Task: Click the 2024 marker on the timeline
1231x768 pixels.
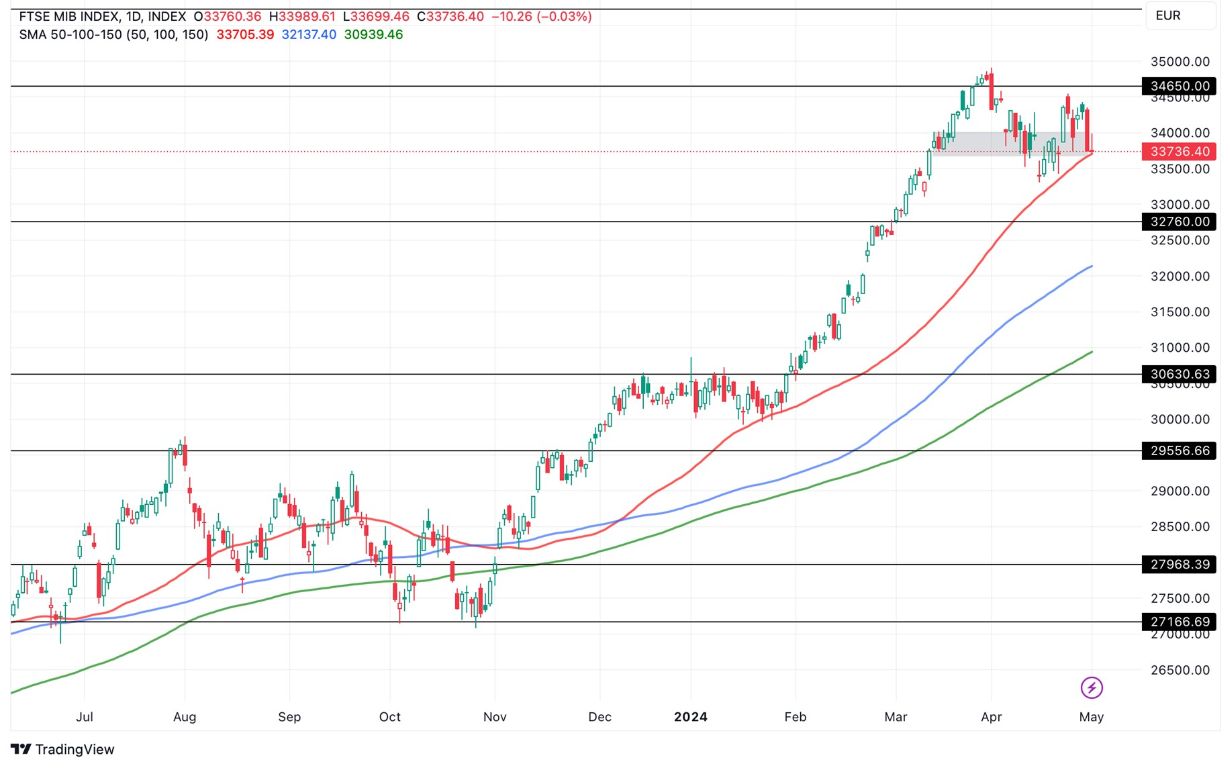Action: (693, 717)
